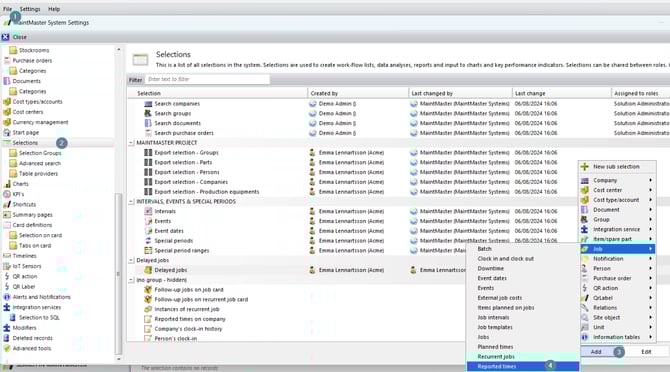
Task: Click the green plus New sub selection icon
Action: tap(585, 167)
